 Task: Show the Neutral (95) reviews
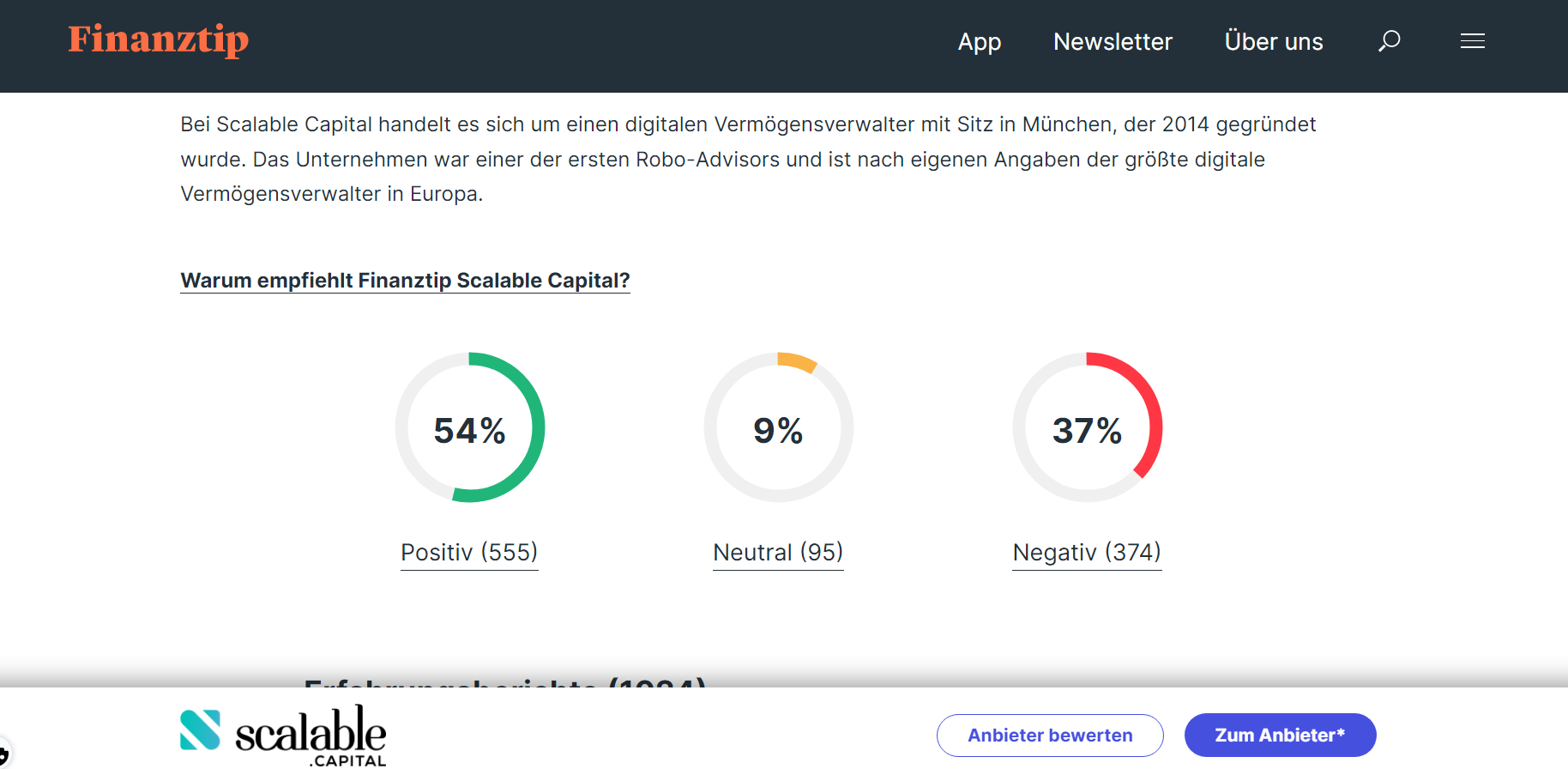pyautogui.click(x=778, y=552)
